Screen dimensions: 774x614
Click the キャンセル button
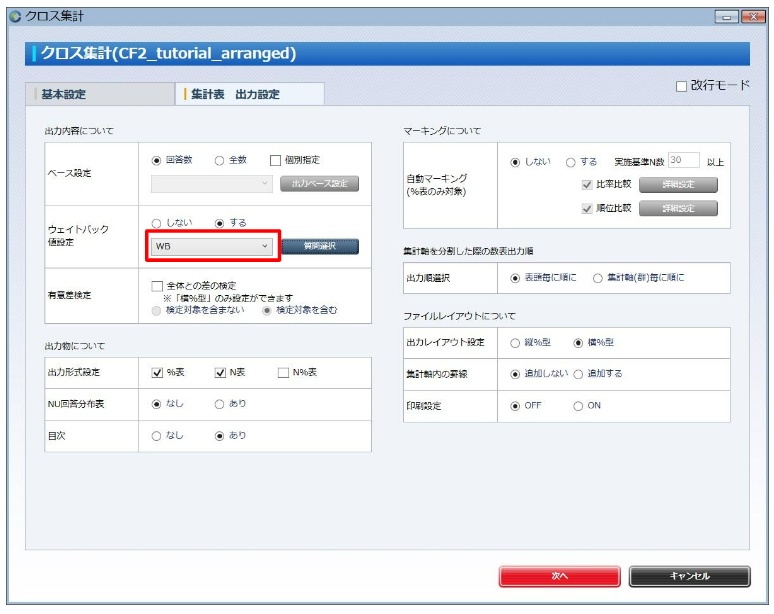(690, 576)
